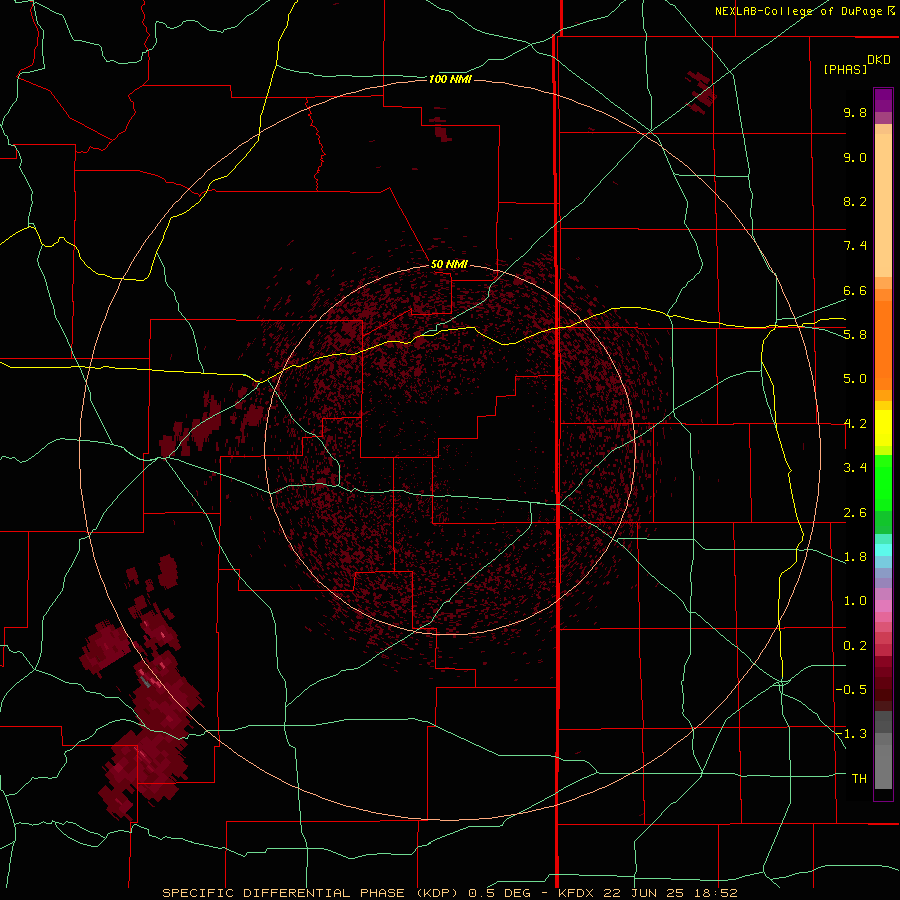Click the "TH" threshold label on the scale
The image size is (900, 900).
click(859, 779)
